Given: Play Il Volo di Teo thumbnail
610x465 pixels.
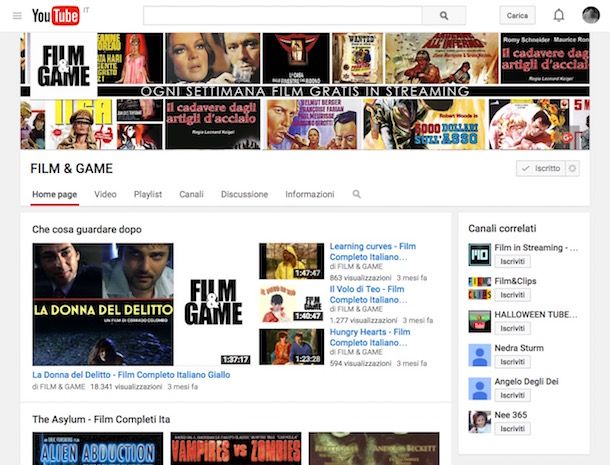Looking at the screenshot, I should point(291,304).
